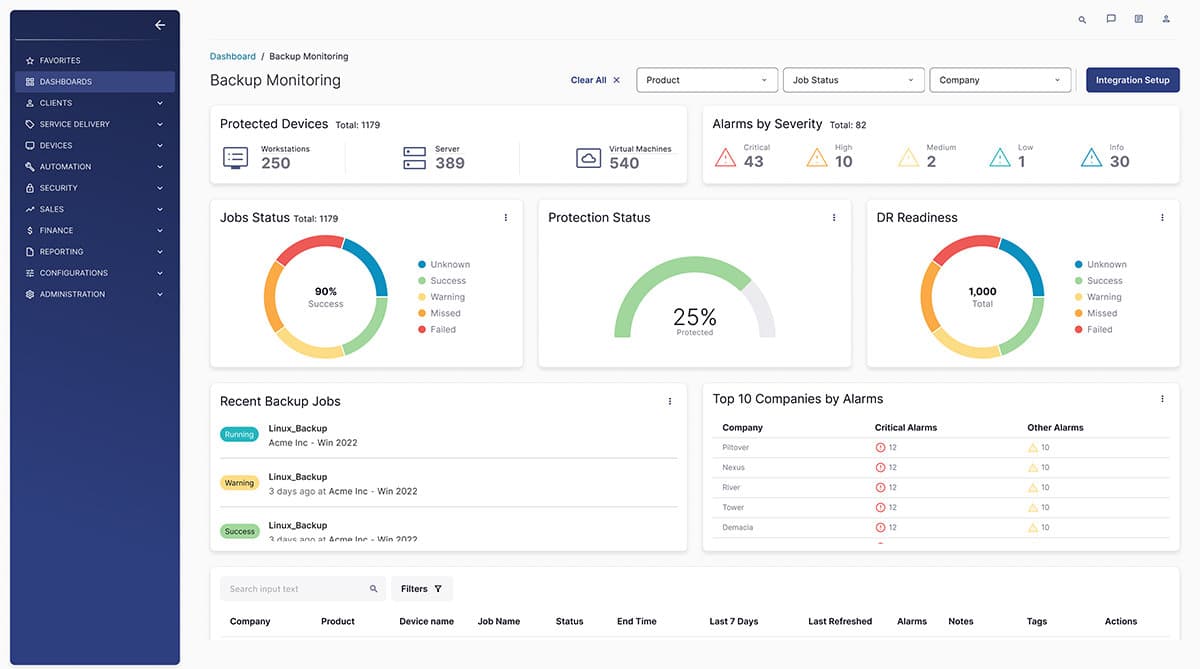
Task: Open Top 10 Companies by Alarms options menu
Action: (1162, 399)
